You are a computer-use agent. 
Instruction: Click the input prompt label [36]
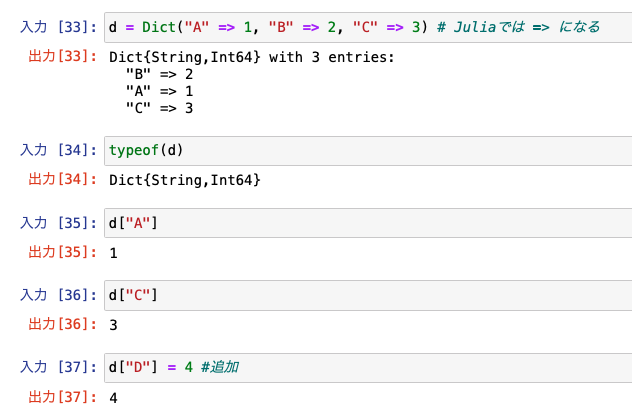[x=59, y=295]
